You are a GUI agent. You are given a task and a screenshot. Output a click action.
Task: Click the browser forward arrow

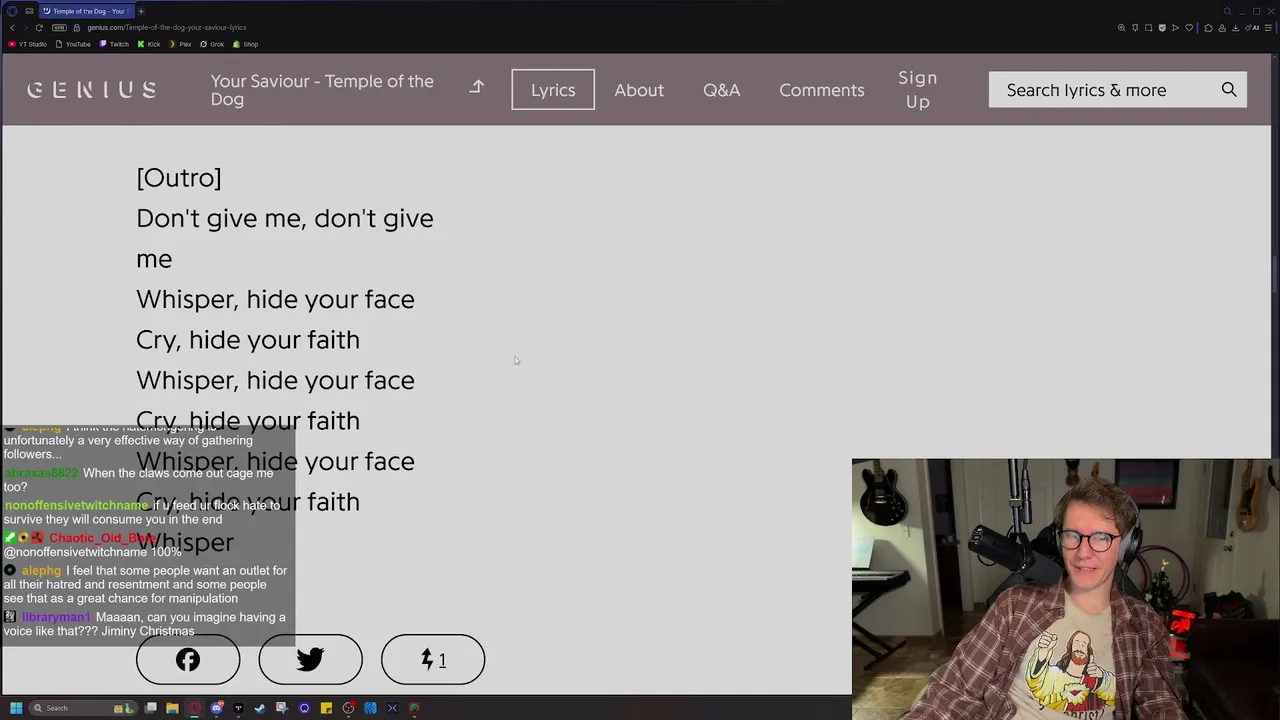(25, 27)
